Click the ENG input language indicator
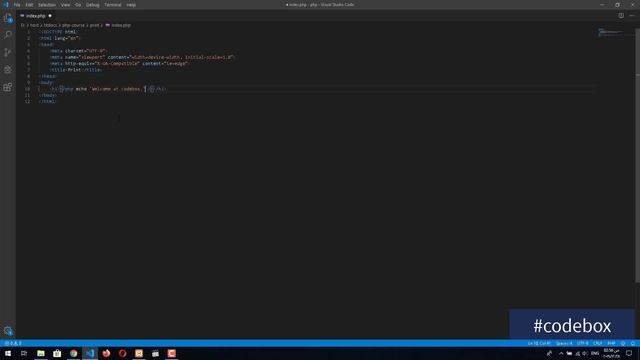Screen dimensions: 640x360 595,353
